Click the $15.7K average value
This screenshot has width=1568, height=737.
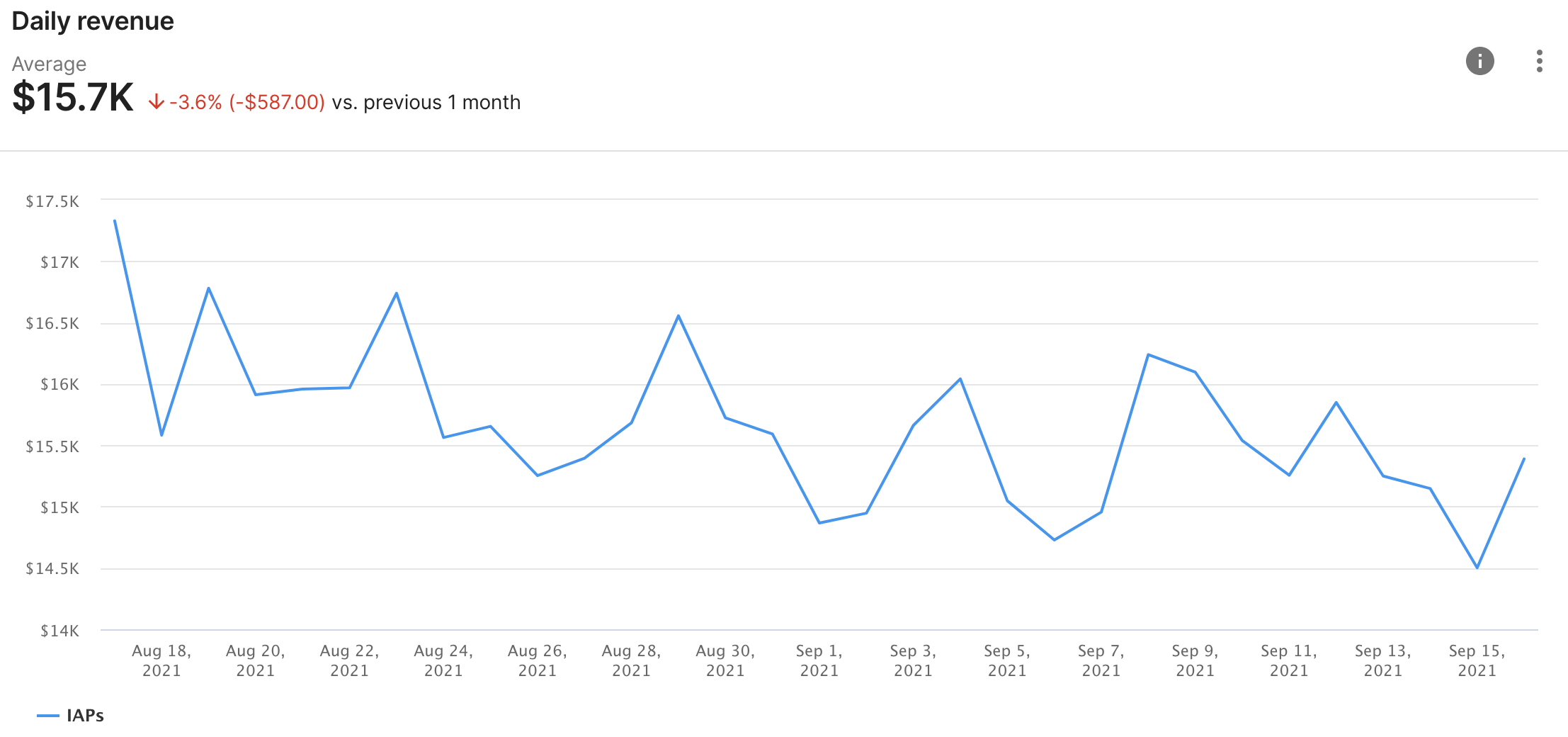tap(73, 97)
